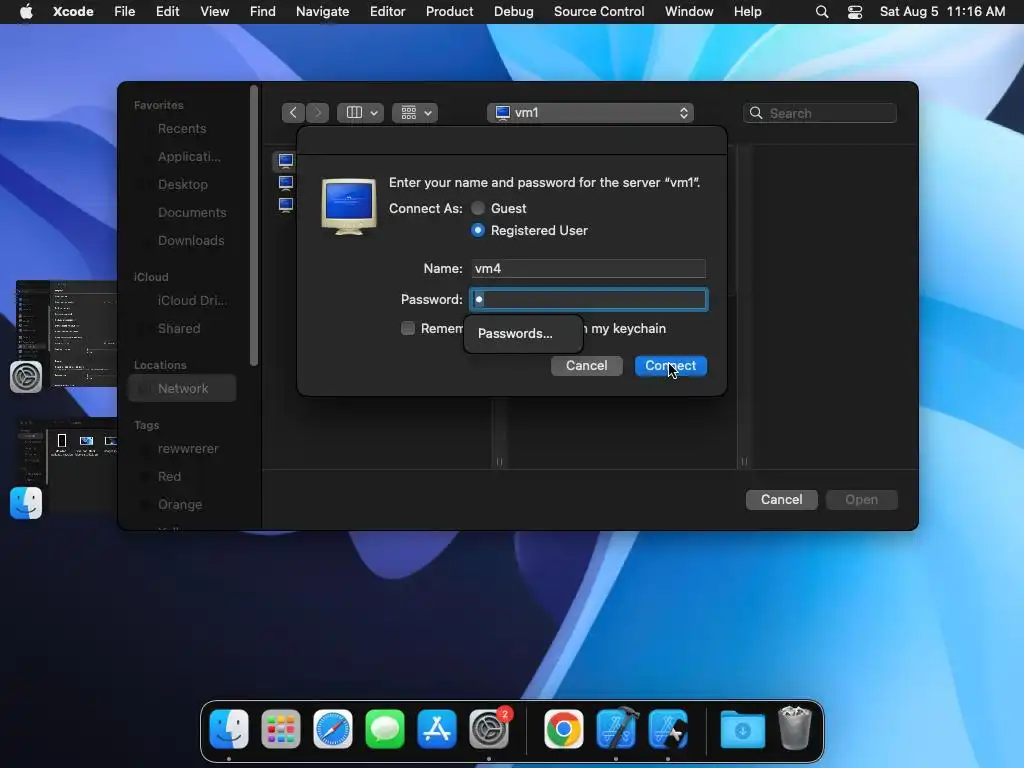Open item grouping dropdown
Image resolution: width=1024 pixels, height=768 pixels.
[x=415, y=113]
